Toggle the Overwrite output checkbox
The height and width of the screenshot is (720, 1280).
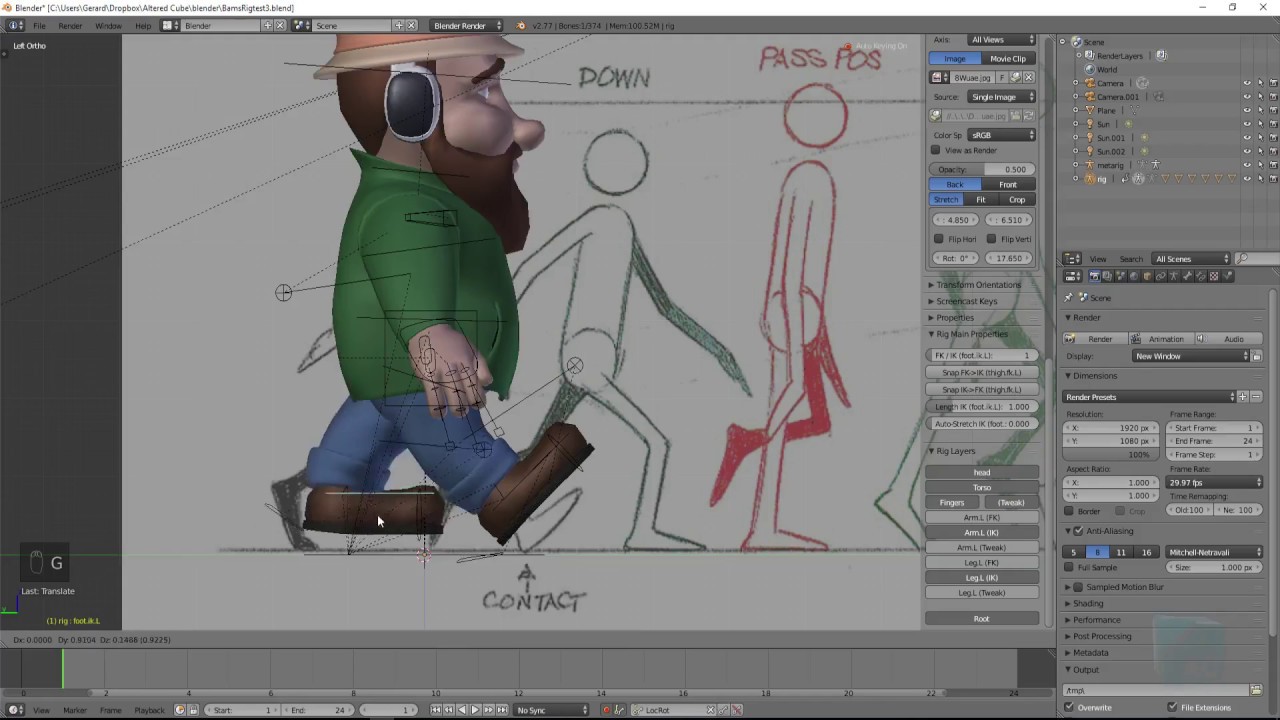tap(1069, 707)
